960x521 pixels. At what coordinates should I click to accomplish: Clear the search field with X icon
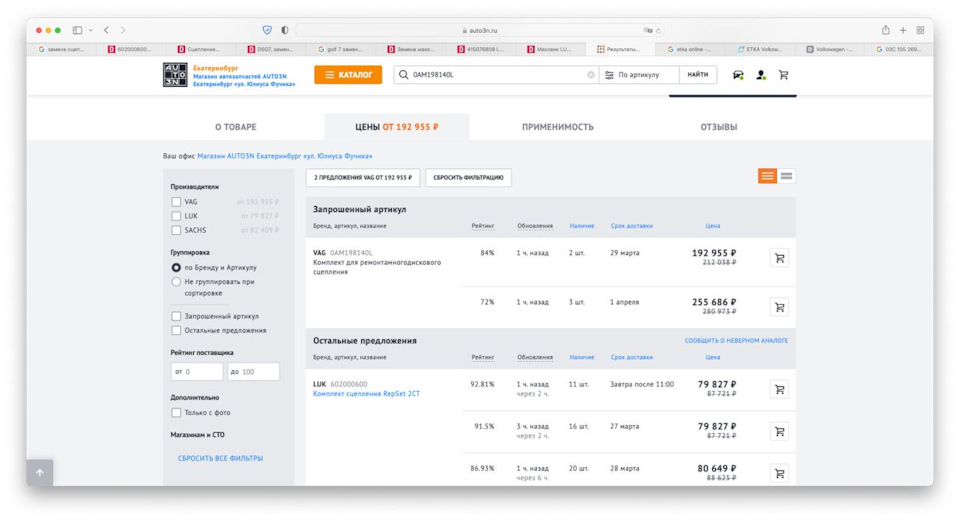click(x=591, y=75)
